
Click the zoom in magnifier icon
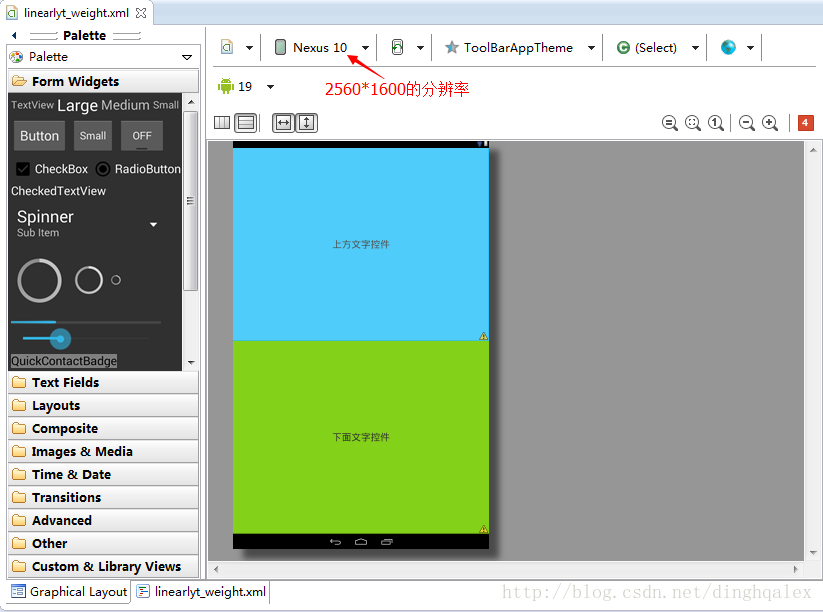770,123
